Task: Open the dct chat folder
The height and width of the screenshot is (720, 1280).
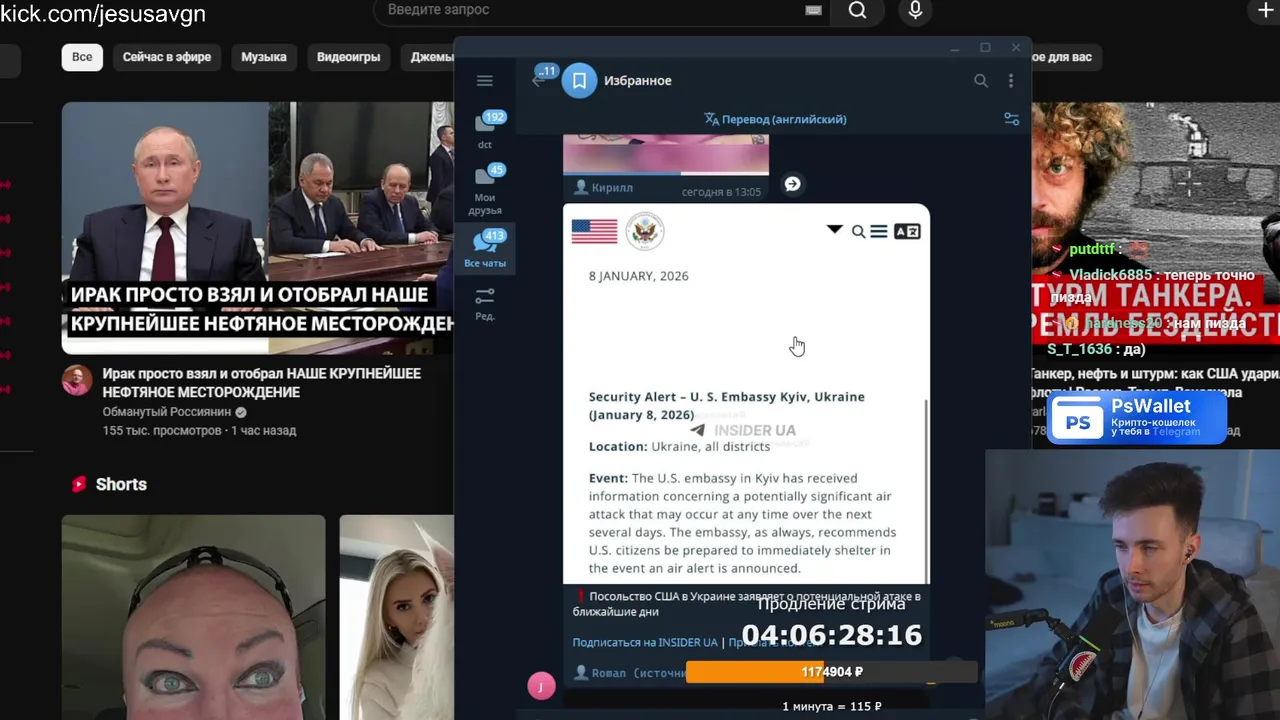Action: tap(485, 130)
